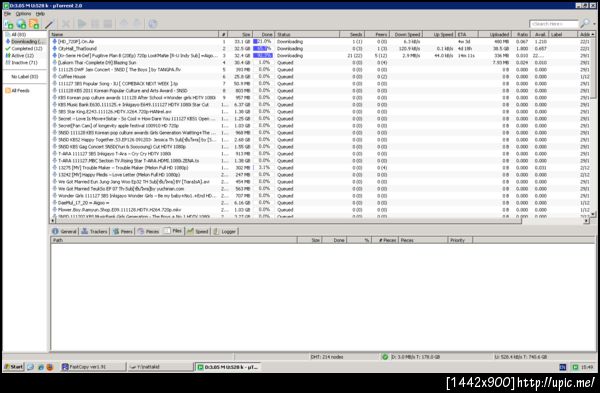Screen dimensions: 600x393
Task: Click the µTorrent taskbar button
Action: [x=228, y=367]
